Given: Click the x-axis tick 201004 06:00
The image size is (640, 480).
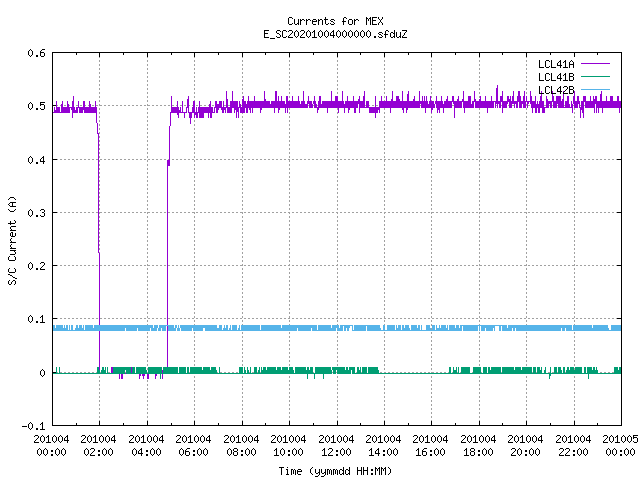Looking at the screenshot, I should click(193, 446).
